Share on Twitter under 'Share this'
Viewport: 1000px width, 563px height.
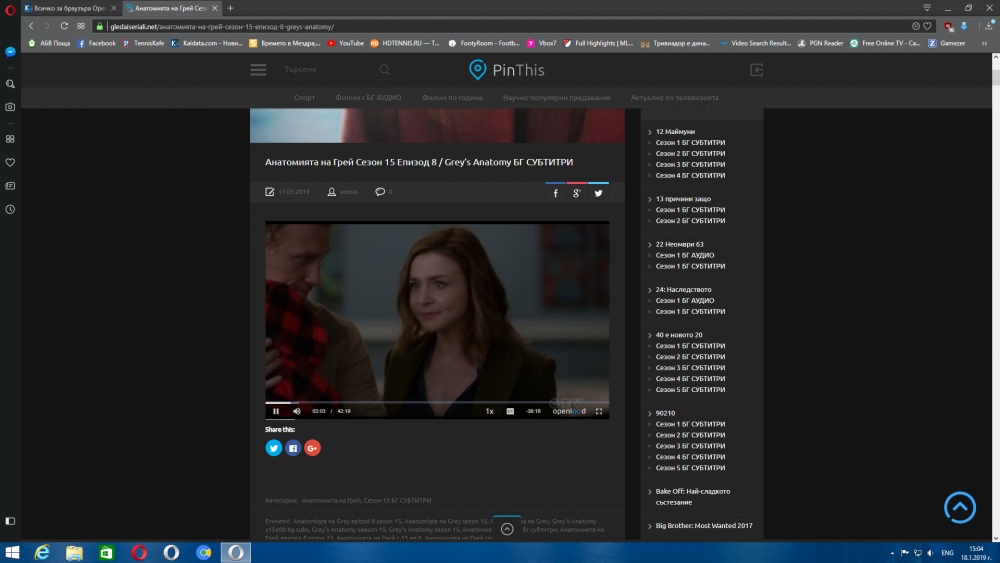274,448
